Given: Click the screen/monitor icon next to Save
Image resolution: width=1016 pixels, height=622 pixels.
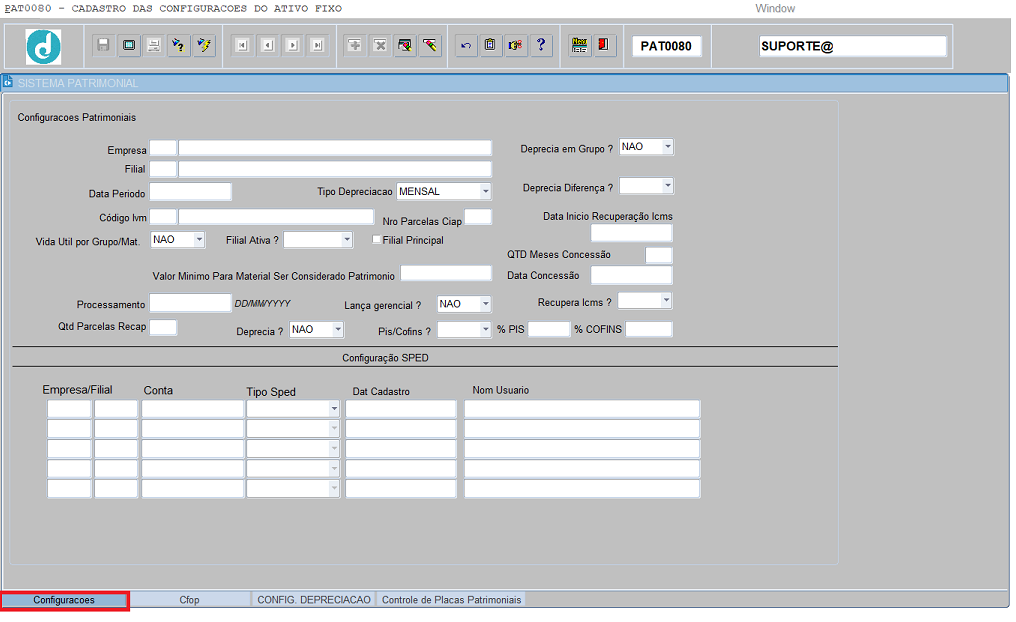Looking at the screenshot, I should click(x=129, y=45).
